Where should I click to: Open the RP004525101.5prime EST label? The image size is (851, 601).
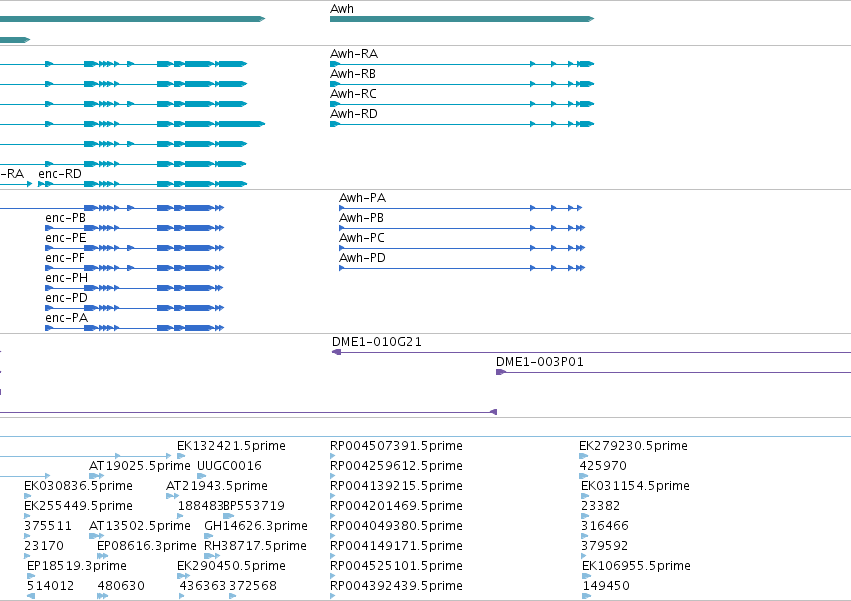[x=396, y=566]
